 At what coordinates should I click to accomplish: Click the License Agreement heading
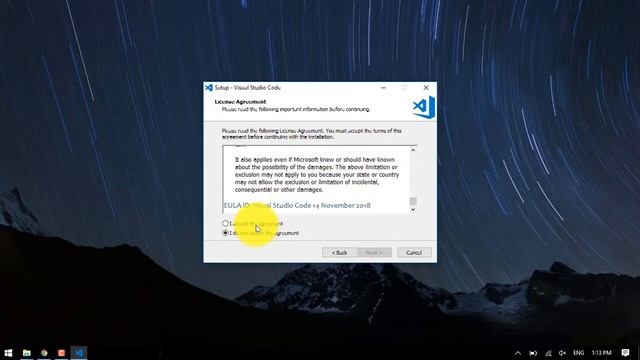tap(240, 102)
